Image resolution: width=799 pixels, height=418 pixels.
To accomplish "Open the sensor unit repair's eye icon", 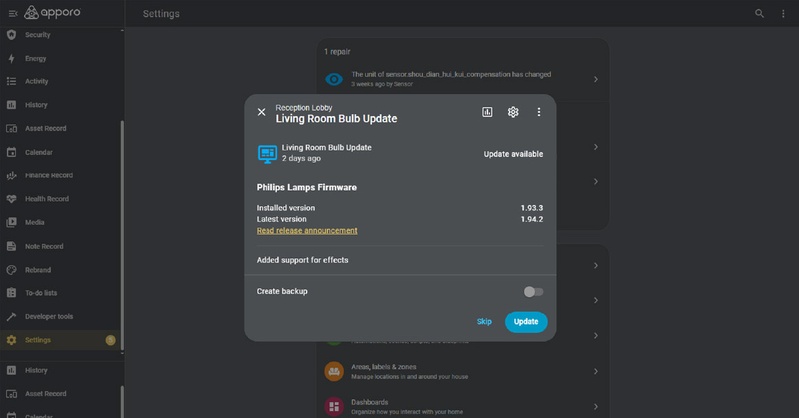I will pos(334,80).
